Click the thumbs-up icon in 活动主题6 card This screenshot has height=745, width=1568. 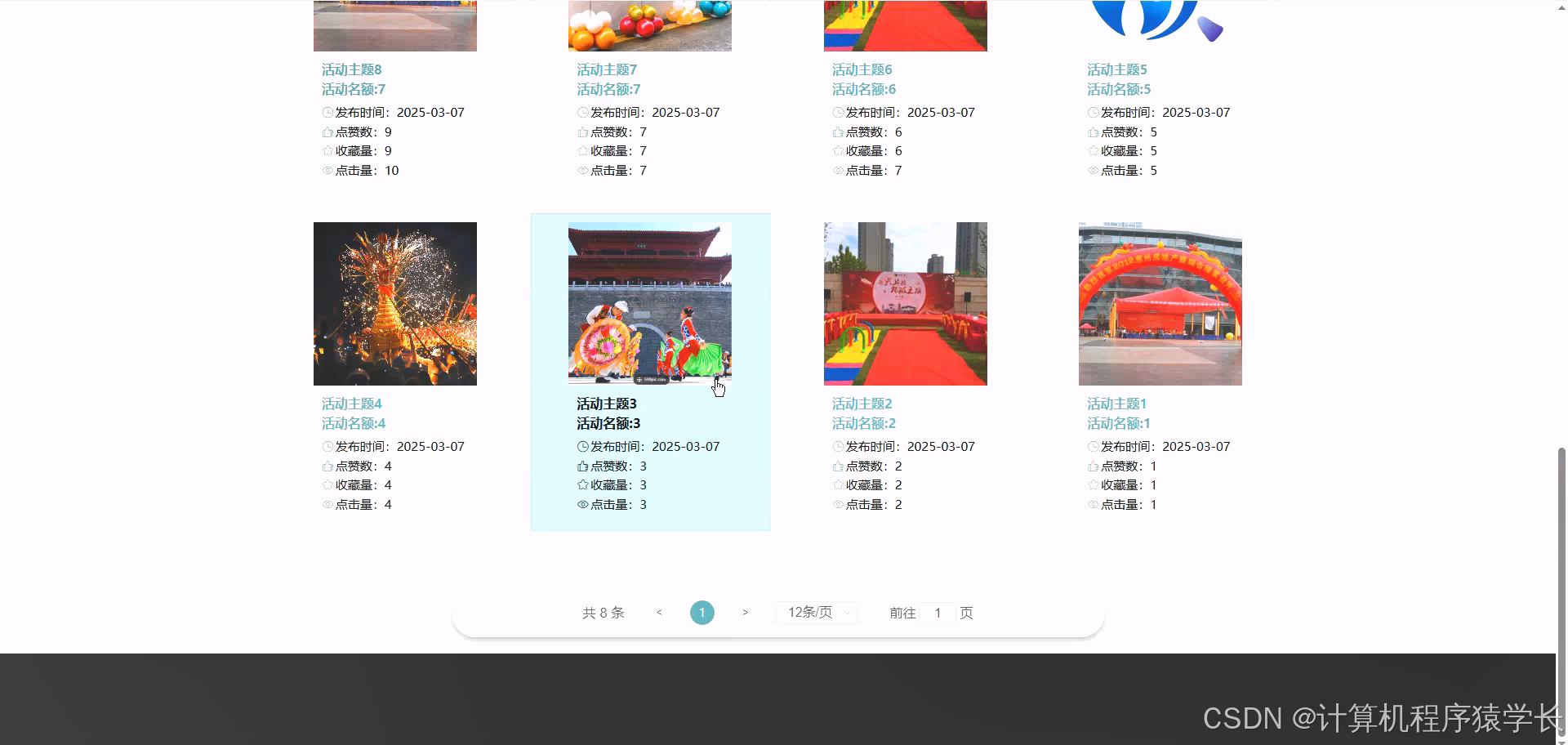point(838,132)
